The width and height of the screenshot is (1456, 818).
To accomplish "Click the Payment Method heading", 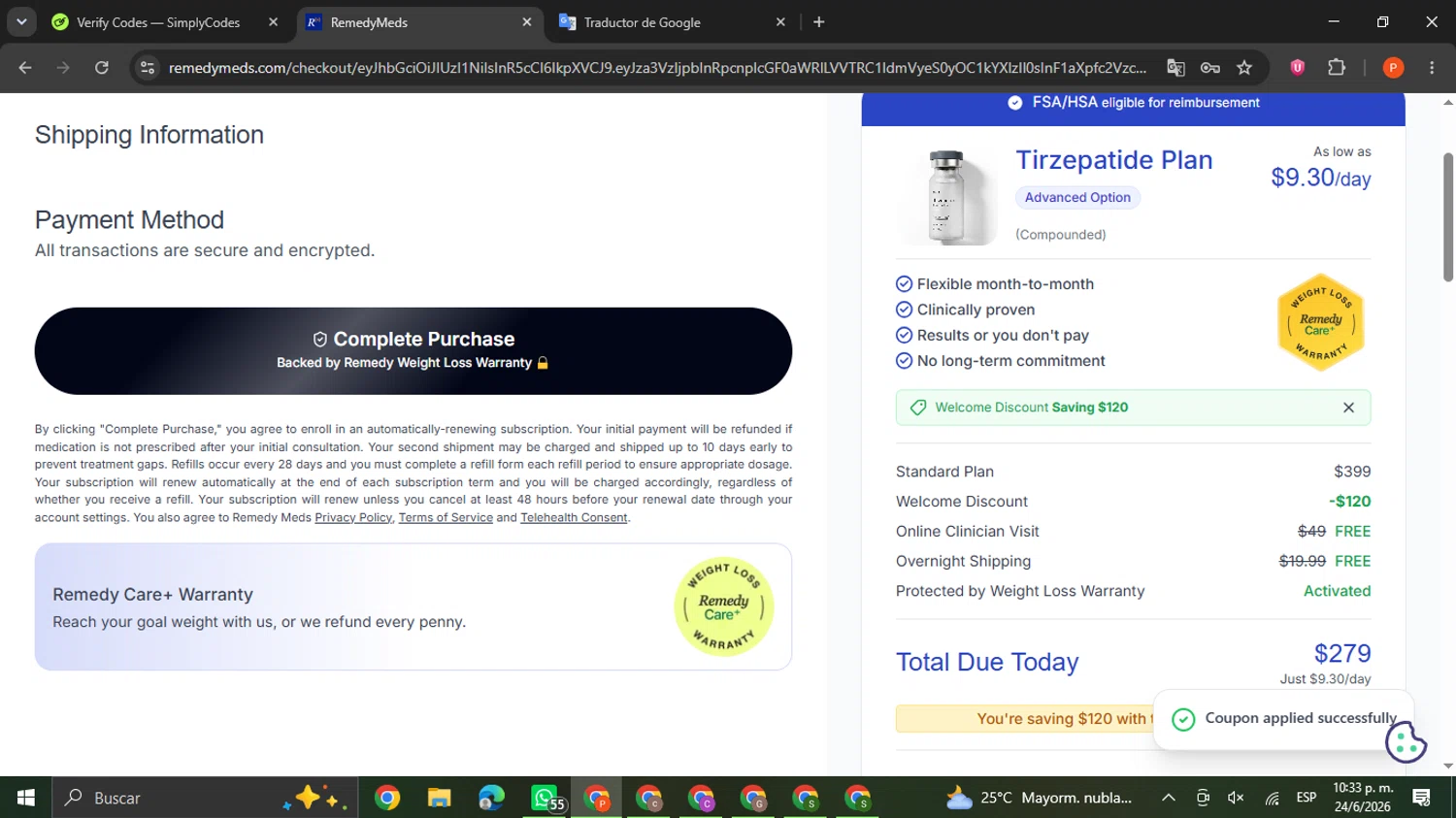I will click(x=129, y=220).
